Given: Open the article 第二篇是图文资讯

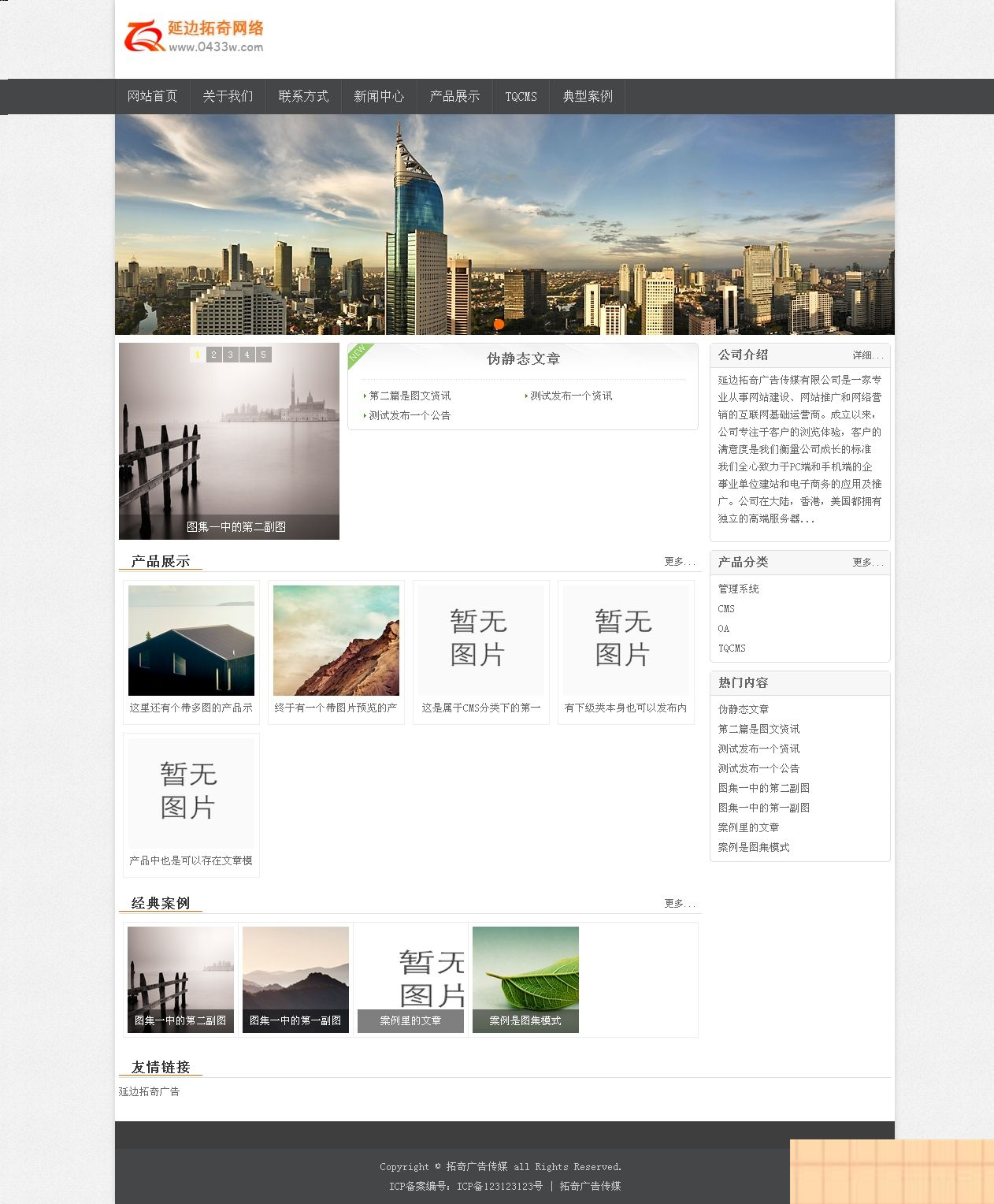Looking at the screenshot, I should coord(410,396).
